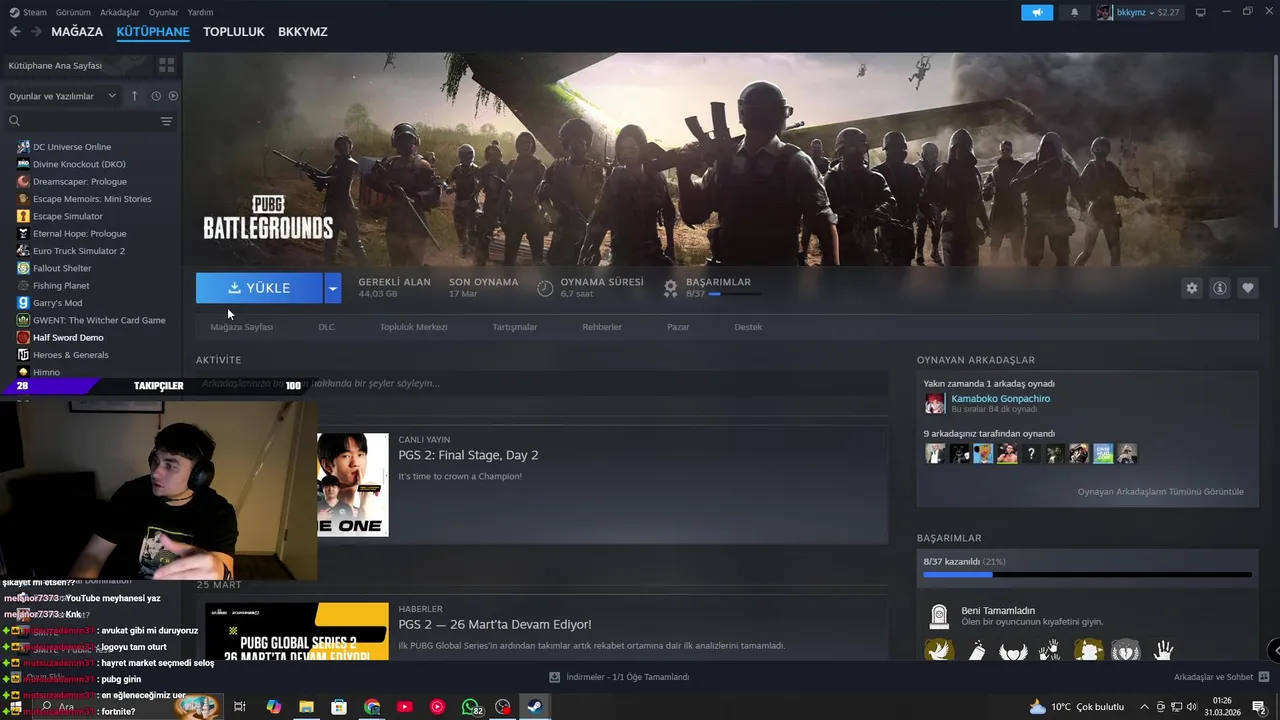1280x720 pixels.
Task: Select Euro Truck Simulator 2 in library
Action: click(78, 251)
